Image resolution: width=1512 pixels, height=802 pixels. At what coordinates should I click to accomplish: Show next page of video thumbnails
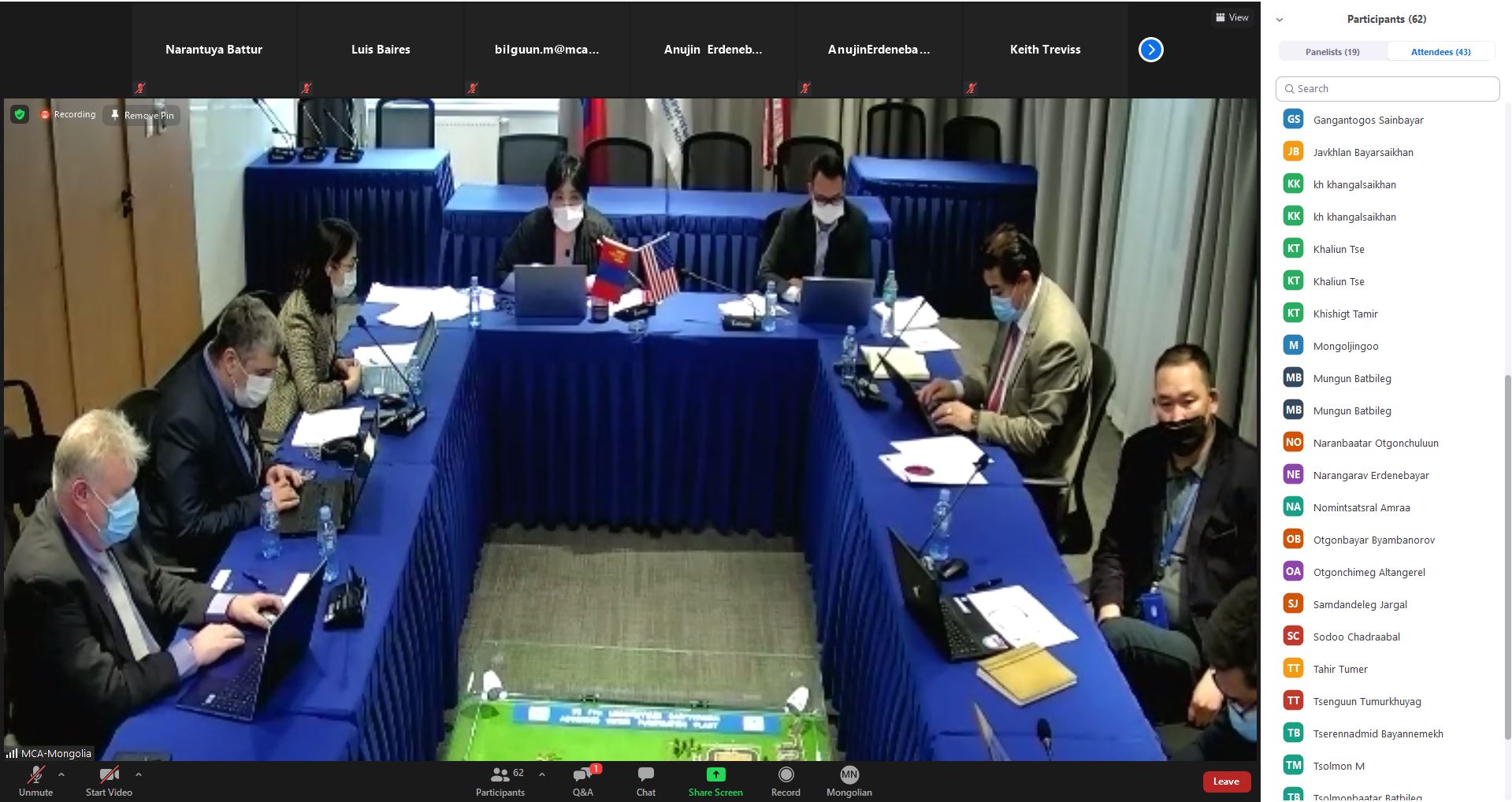[x=1150, y=50]
